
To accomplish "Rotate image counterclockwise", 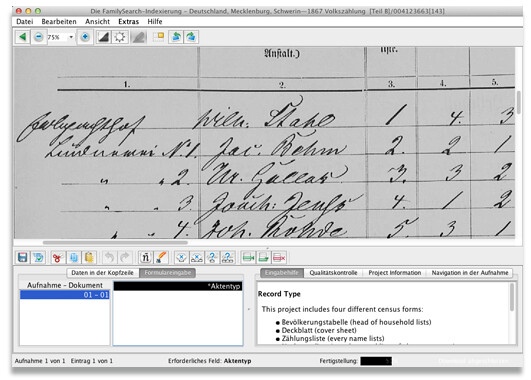I will tap(176, 37).
